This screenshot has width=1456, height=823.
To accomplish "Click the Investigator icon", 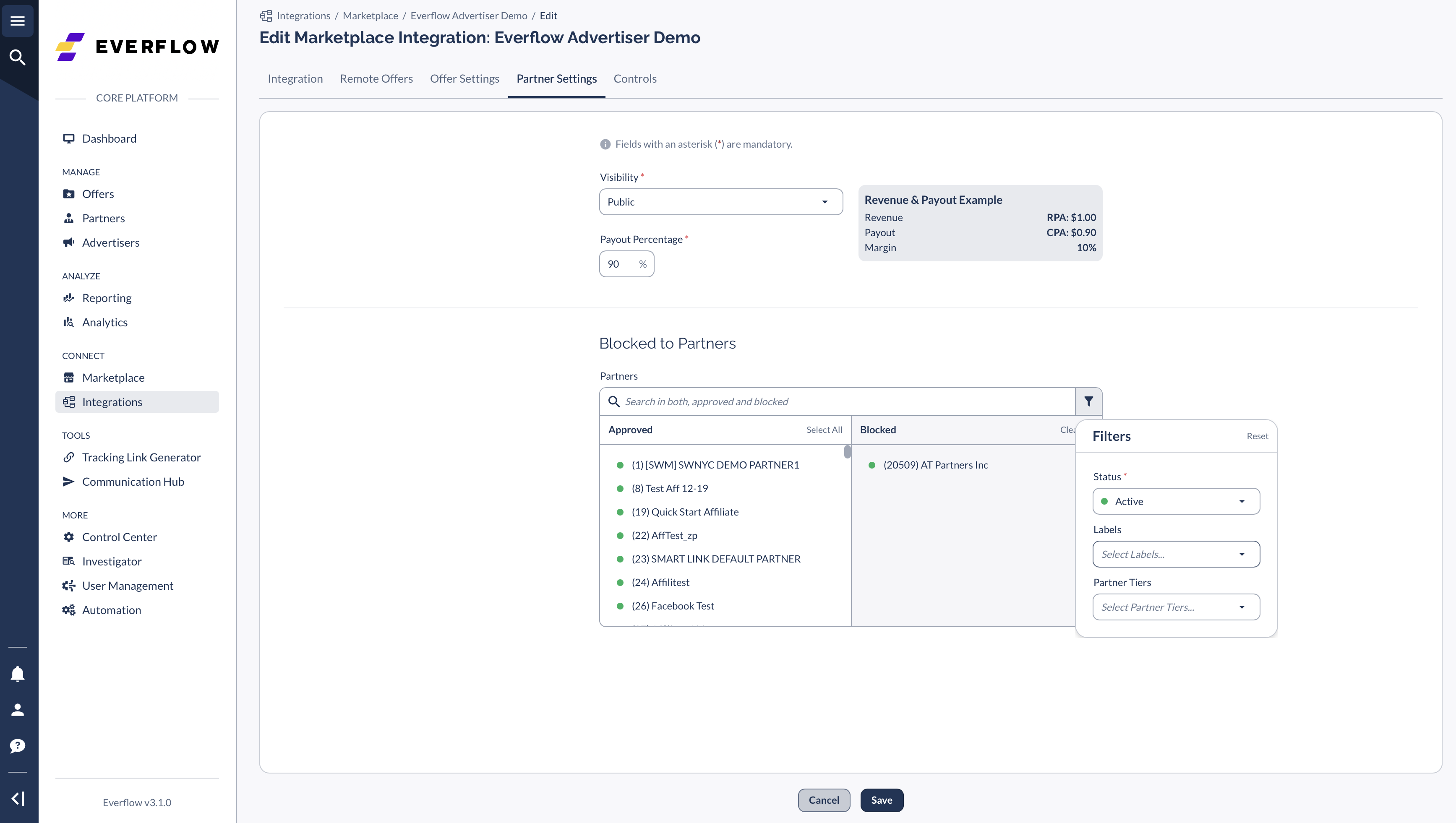I will 68,561.
